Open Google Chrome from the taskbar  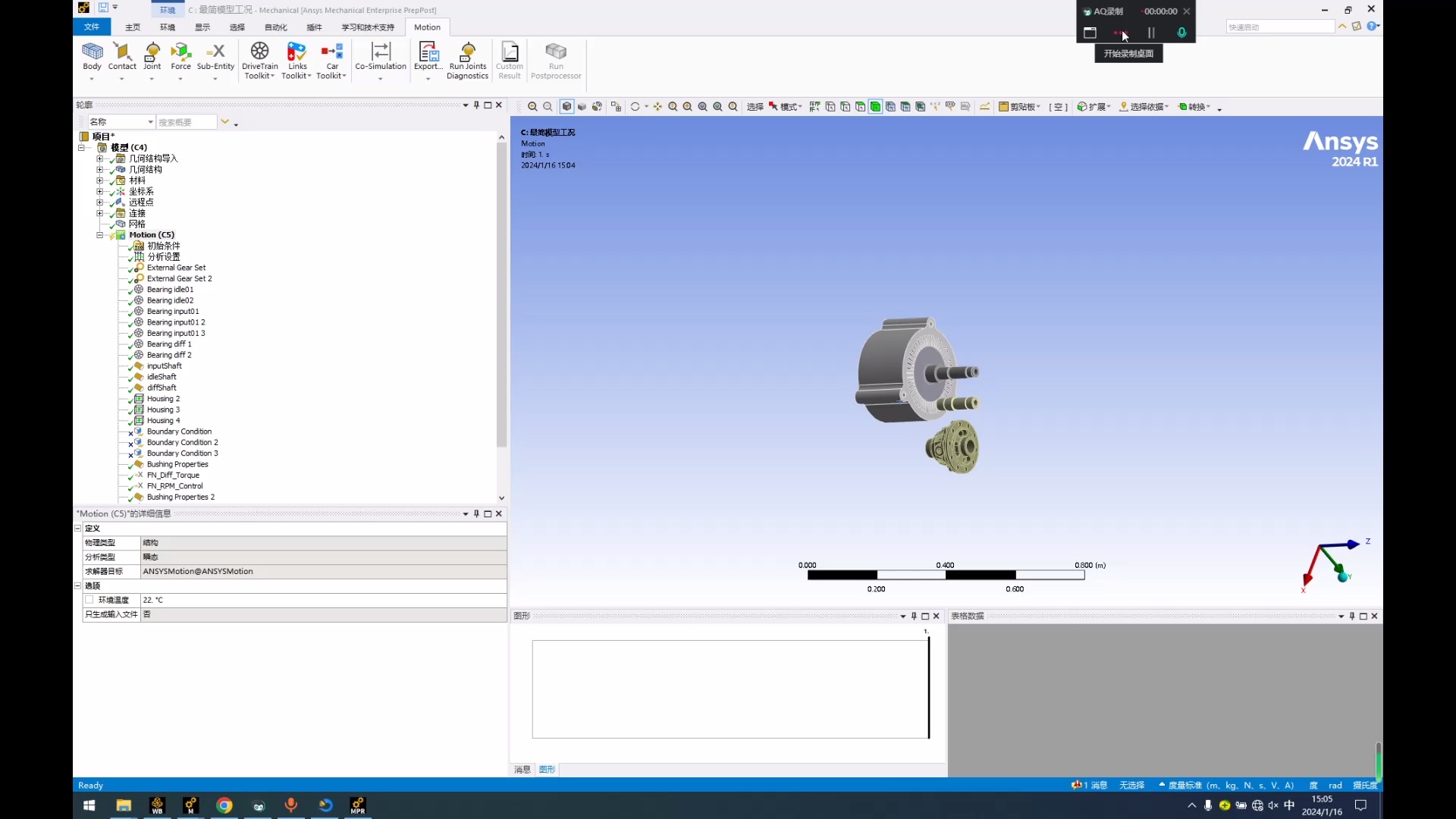[x=224, y=806]
